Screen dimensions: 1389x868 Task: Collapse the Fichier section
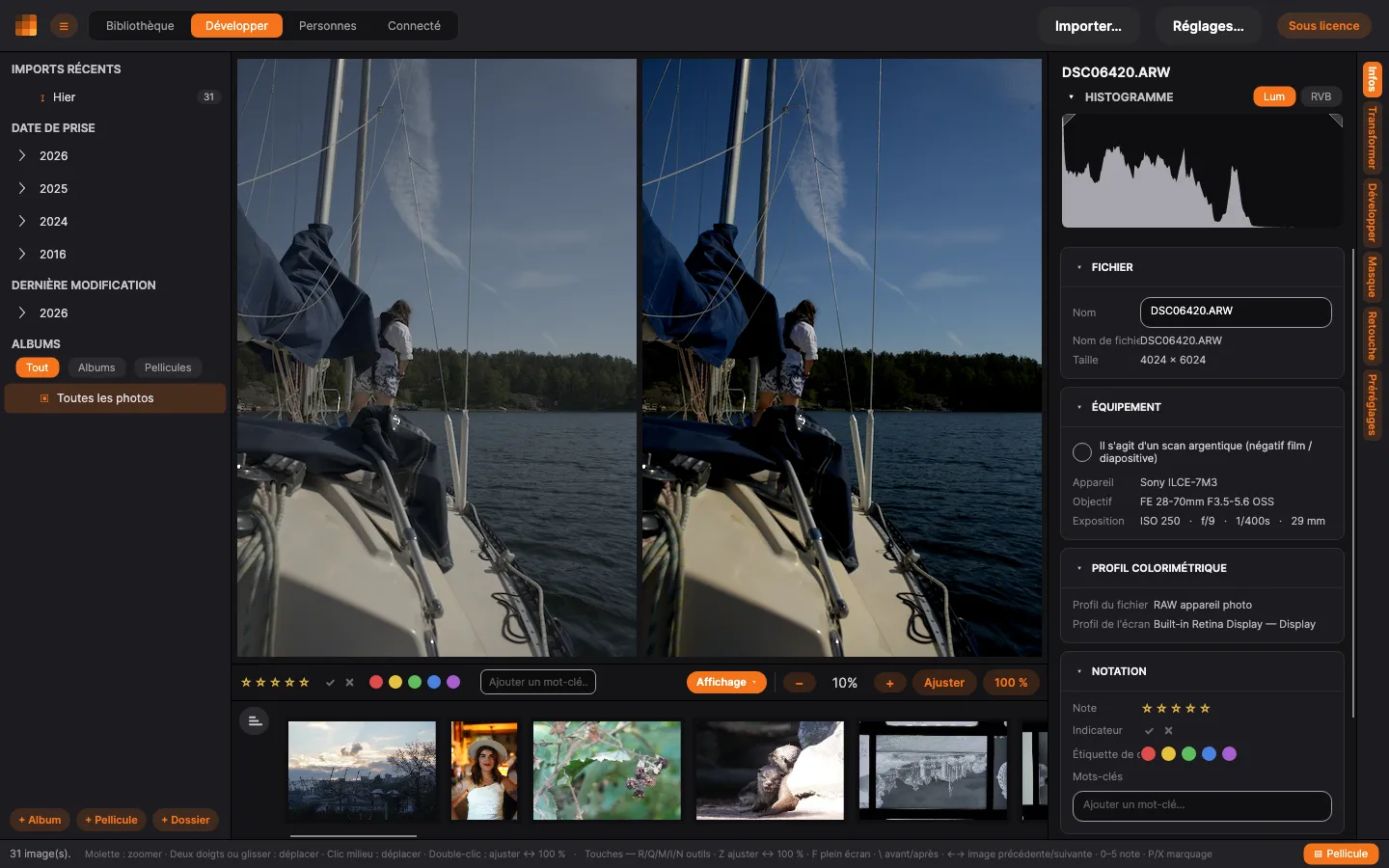(1079, 267)
